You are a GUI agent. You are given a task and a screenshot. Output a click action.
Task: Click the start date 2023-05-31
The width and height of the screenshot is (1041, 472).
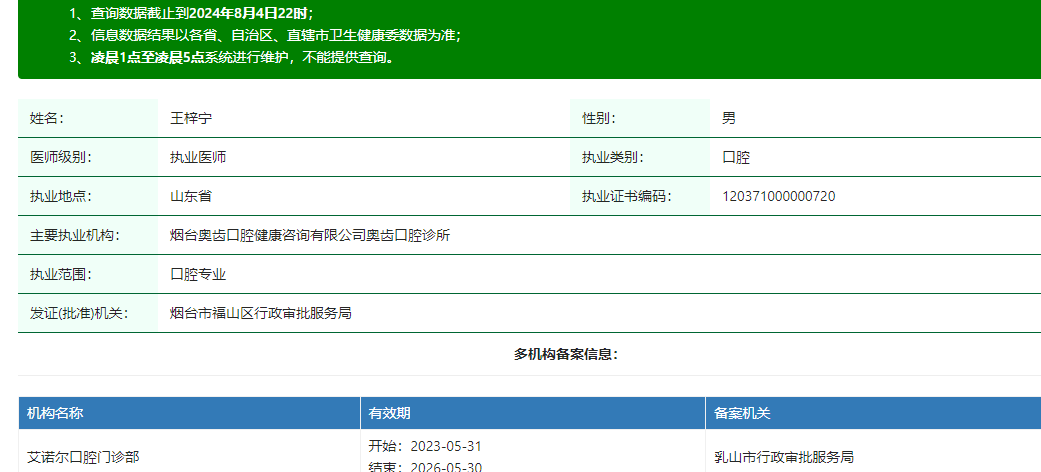click(425, 446)
